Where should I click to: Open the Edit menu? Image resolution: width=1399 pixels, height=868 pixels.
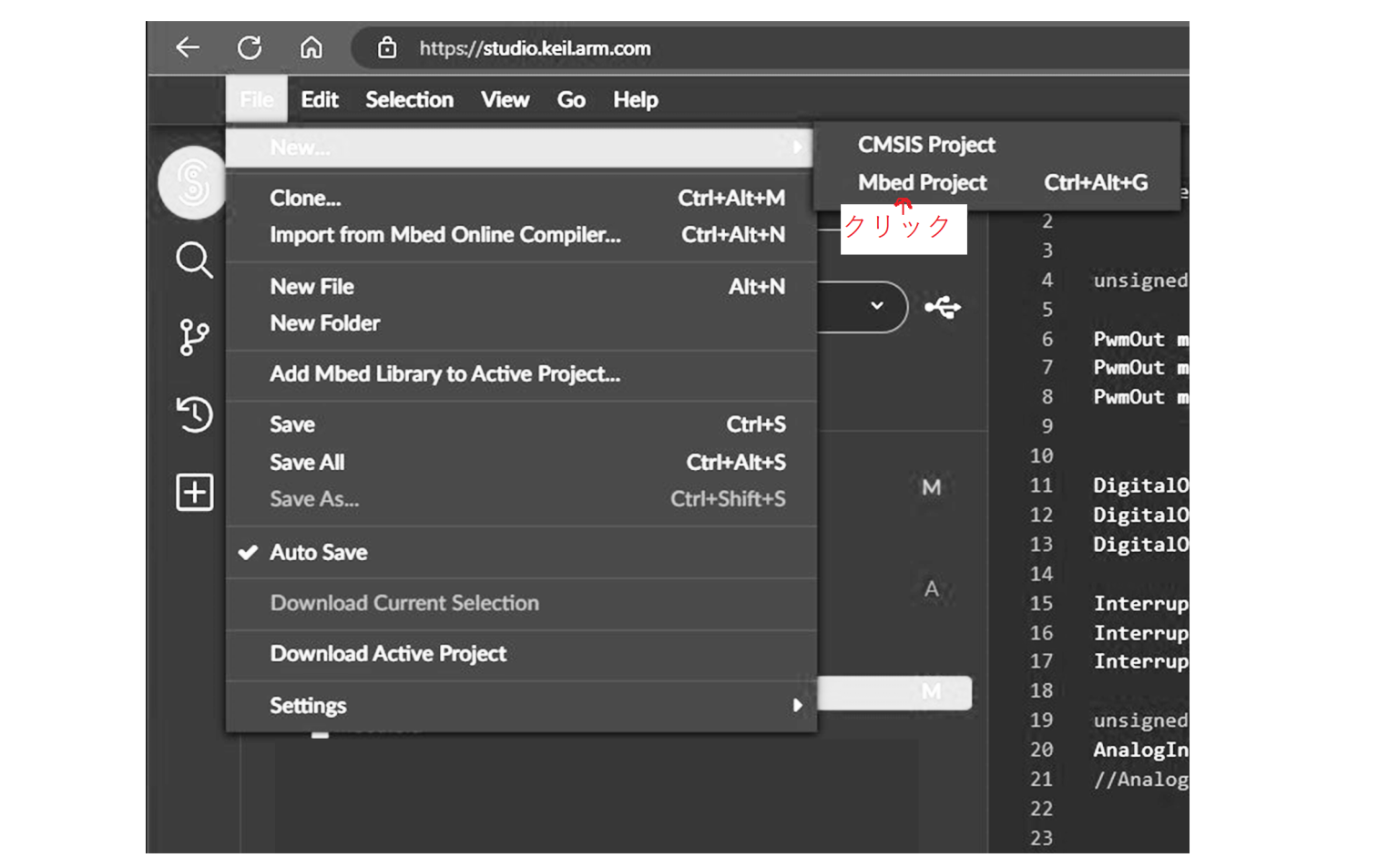pos(319,100)
